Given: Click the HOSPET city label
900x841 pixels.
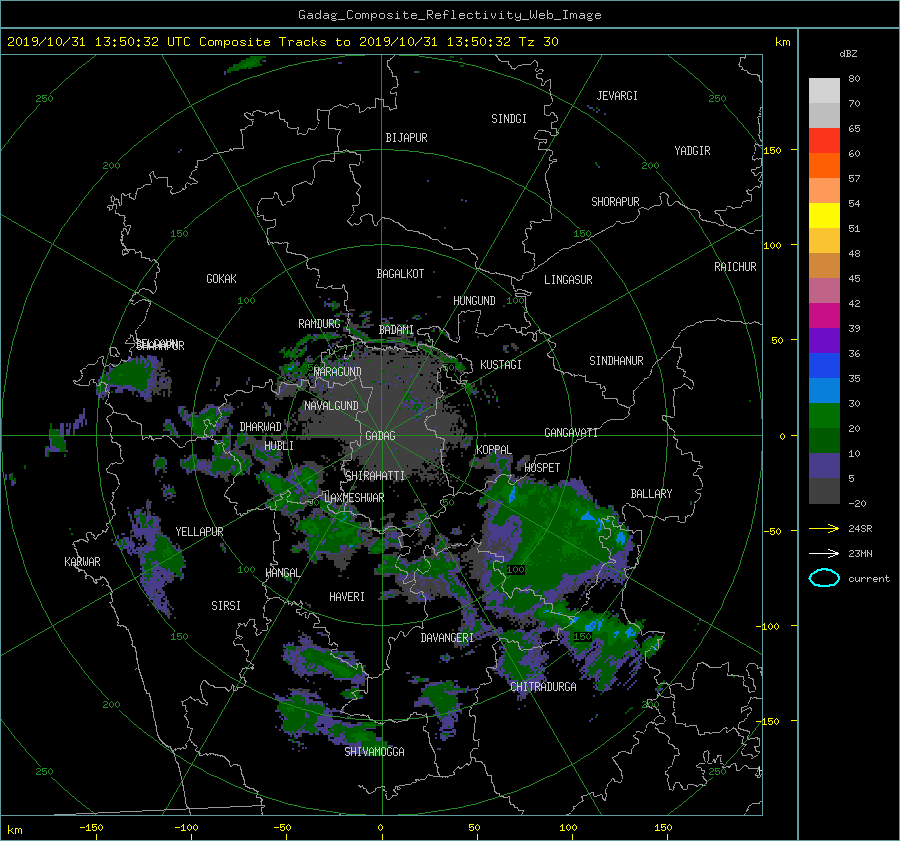Looking at the screenshot, I should (x=542, y=468).
